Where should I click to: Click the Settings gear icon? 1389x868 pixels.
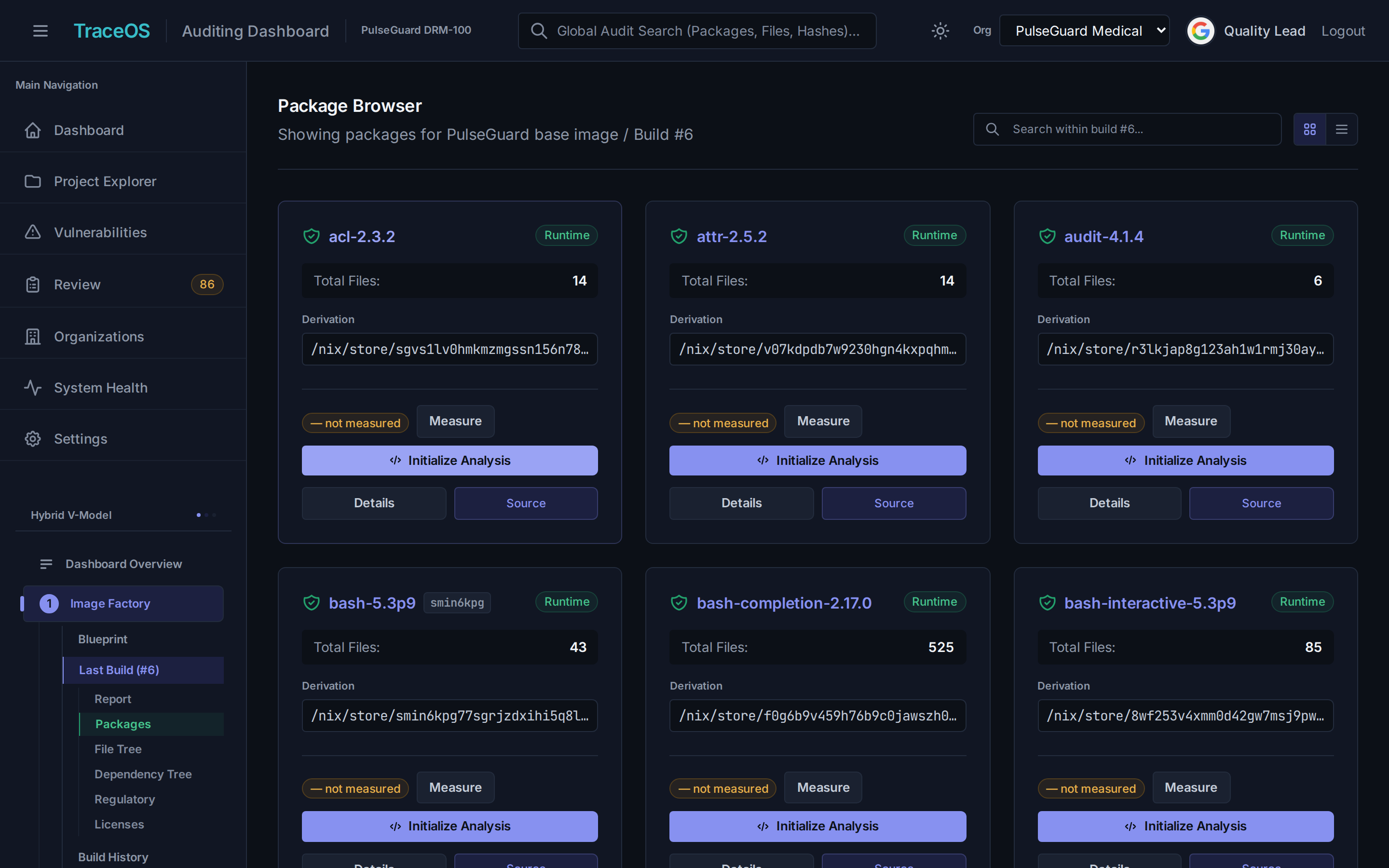coord(33,439)
